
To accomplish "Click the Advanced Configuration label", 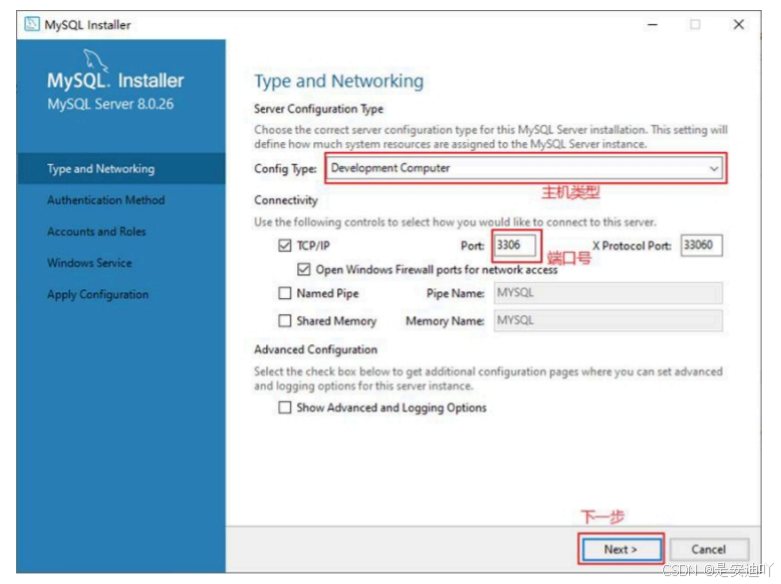I will point(315,349).
